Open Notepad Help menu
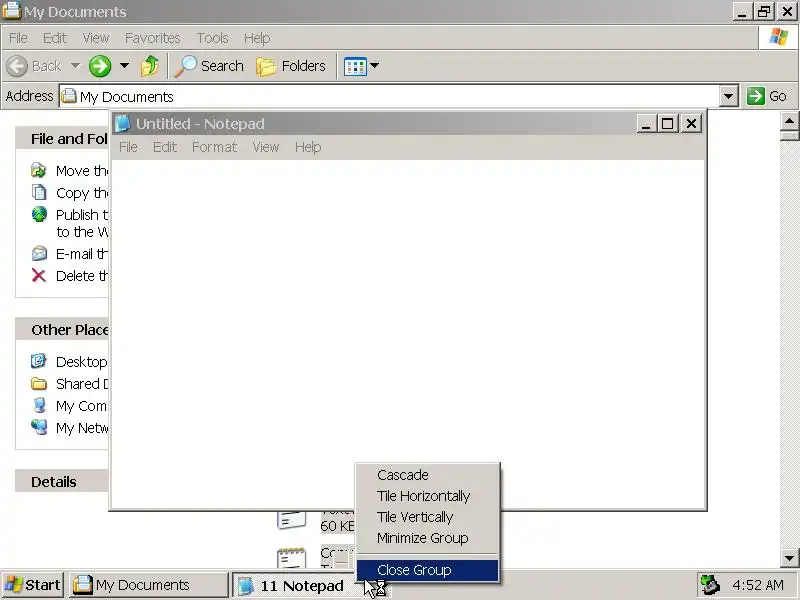 coord(308,147)
